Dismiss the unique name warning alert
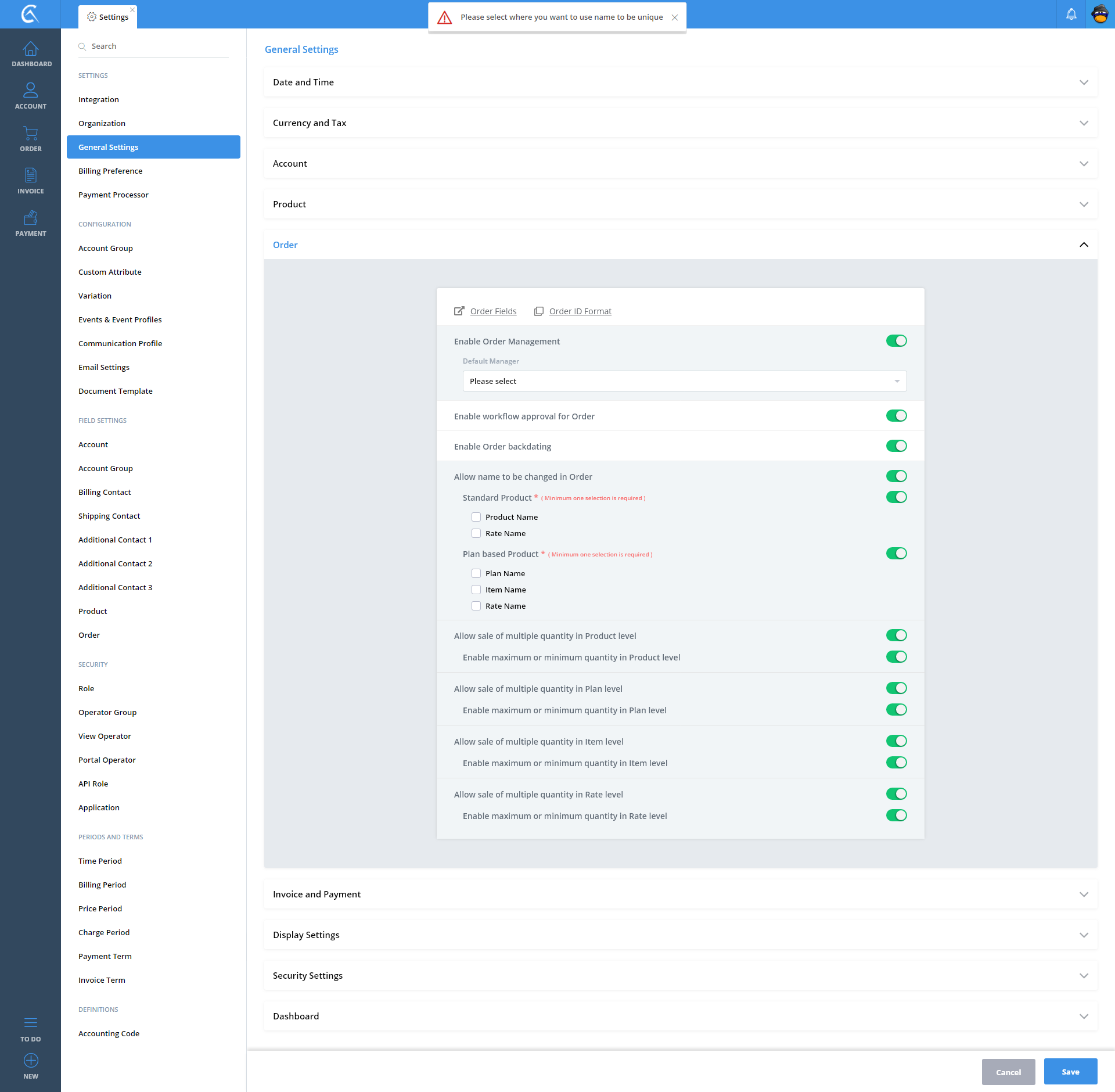 coord(675,17)
